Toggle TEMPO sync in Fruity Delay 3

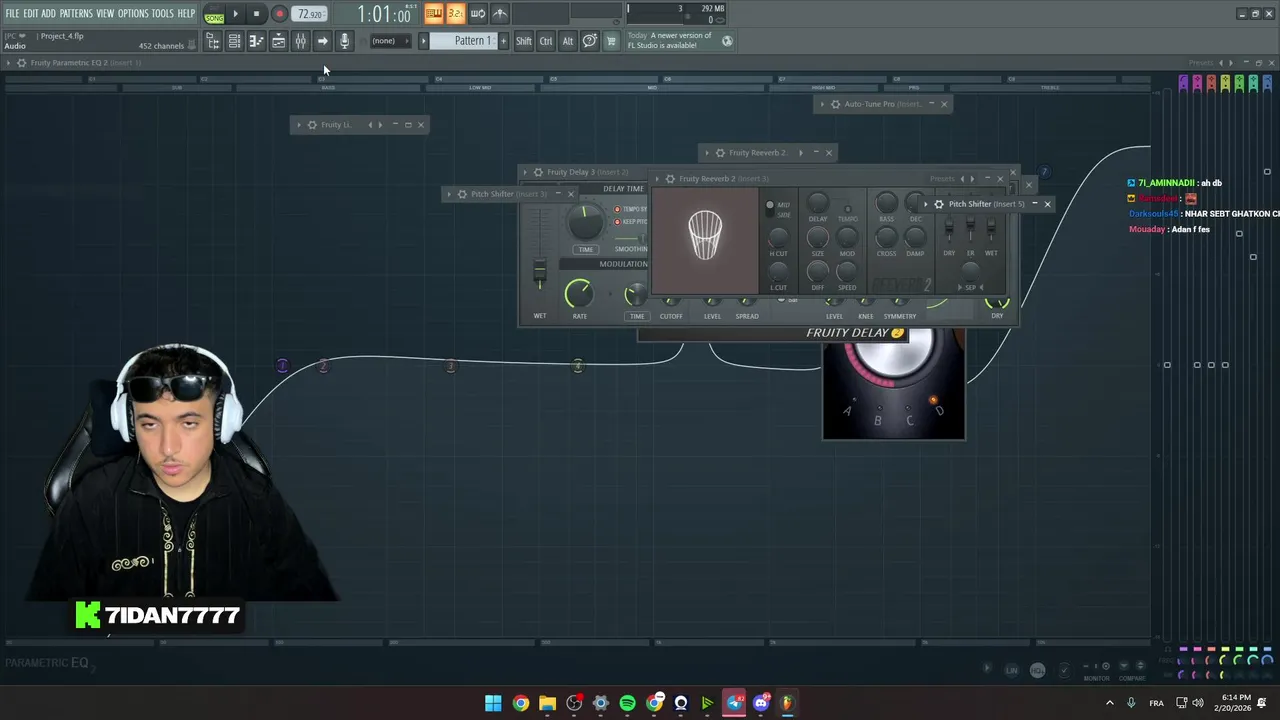click(x=618, y=209)
